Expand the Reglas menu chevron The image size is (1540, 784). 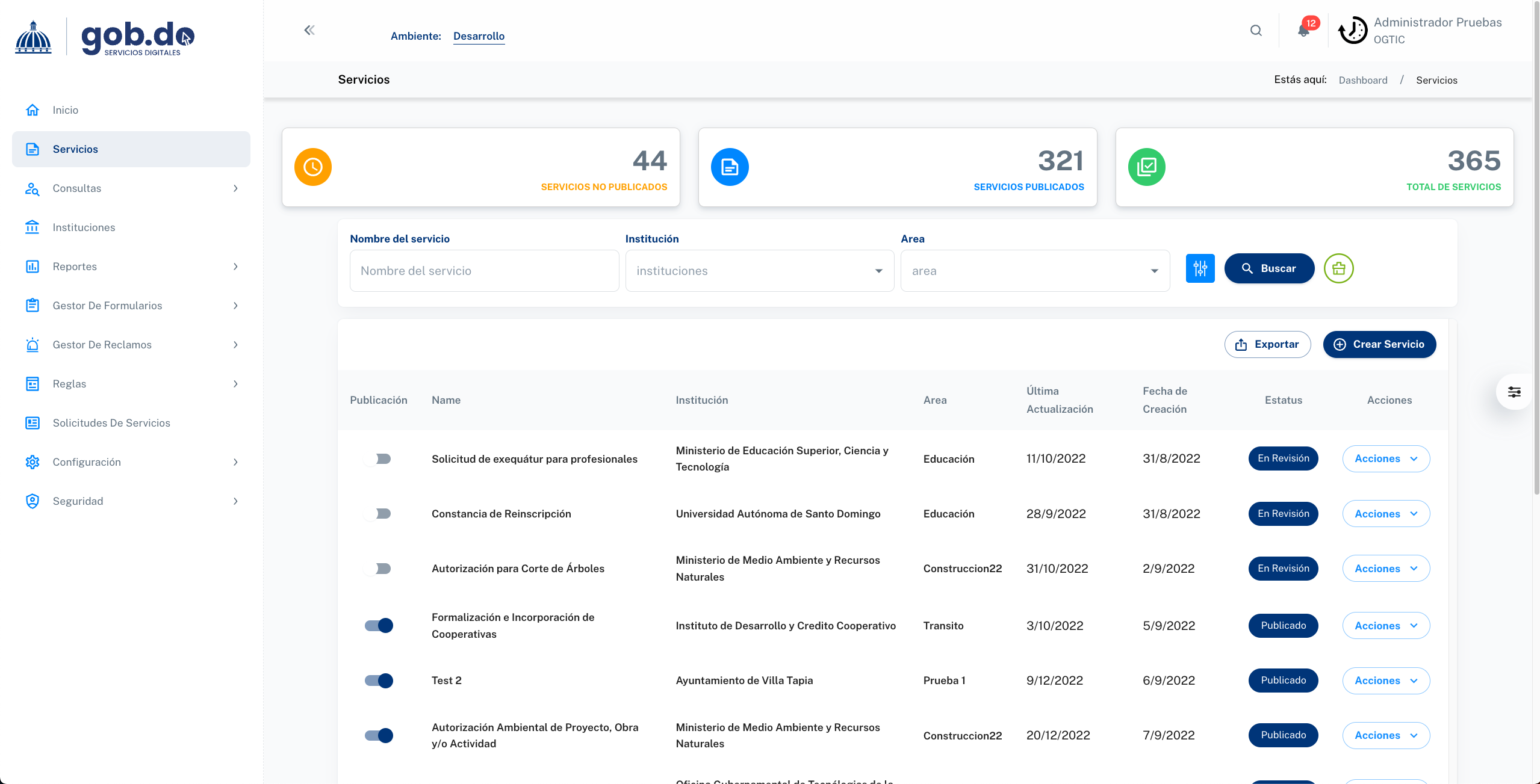235,384
